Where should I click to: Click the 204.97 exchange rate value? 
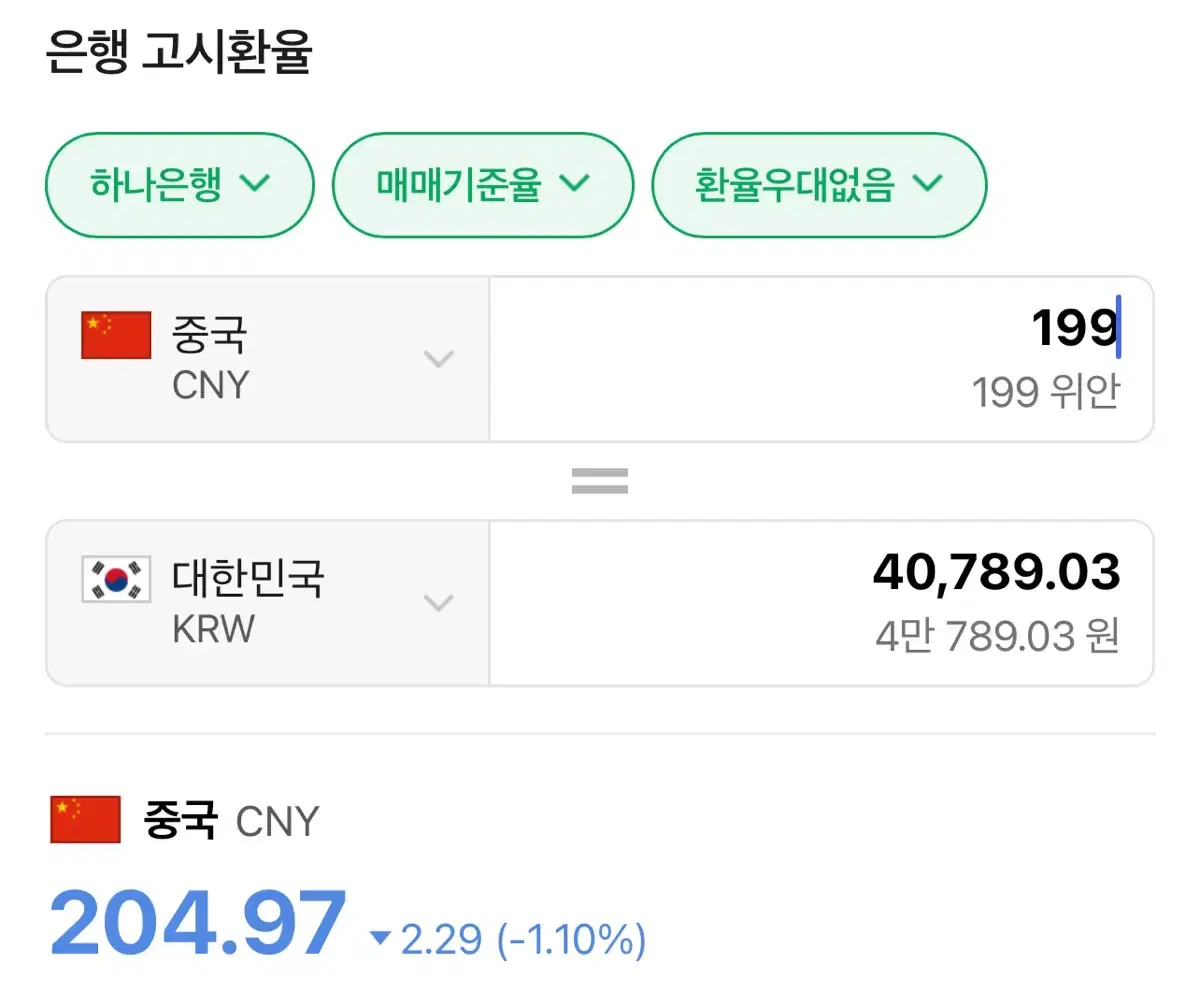[198, 925]
